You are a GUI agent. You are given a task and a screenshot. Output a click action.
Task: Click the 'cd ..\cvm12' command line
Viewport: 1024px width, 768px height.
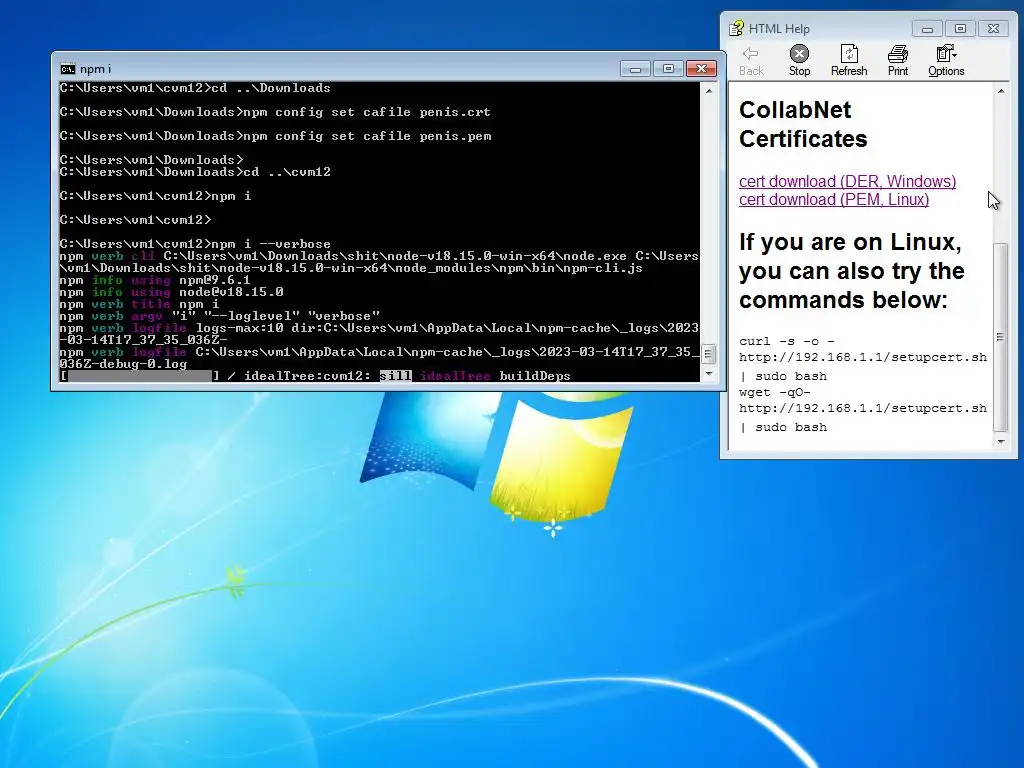click(x=195, y=172)
